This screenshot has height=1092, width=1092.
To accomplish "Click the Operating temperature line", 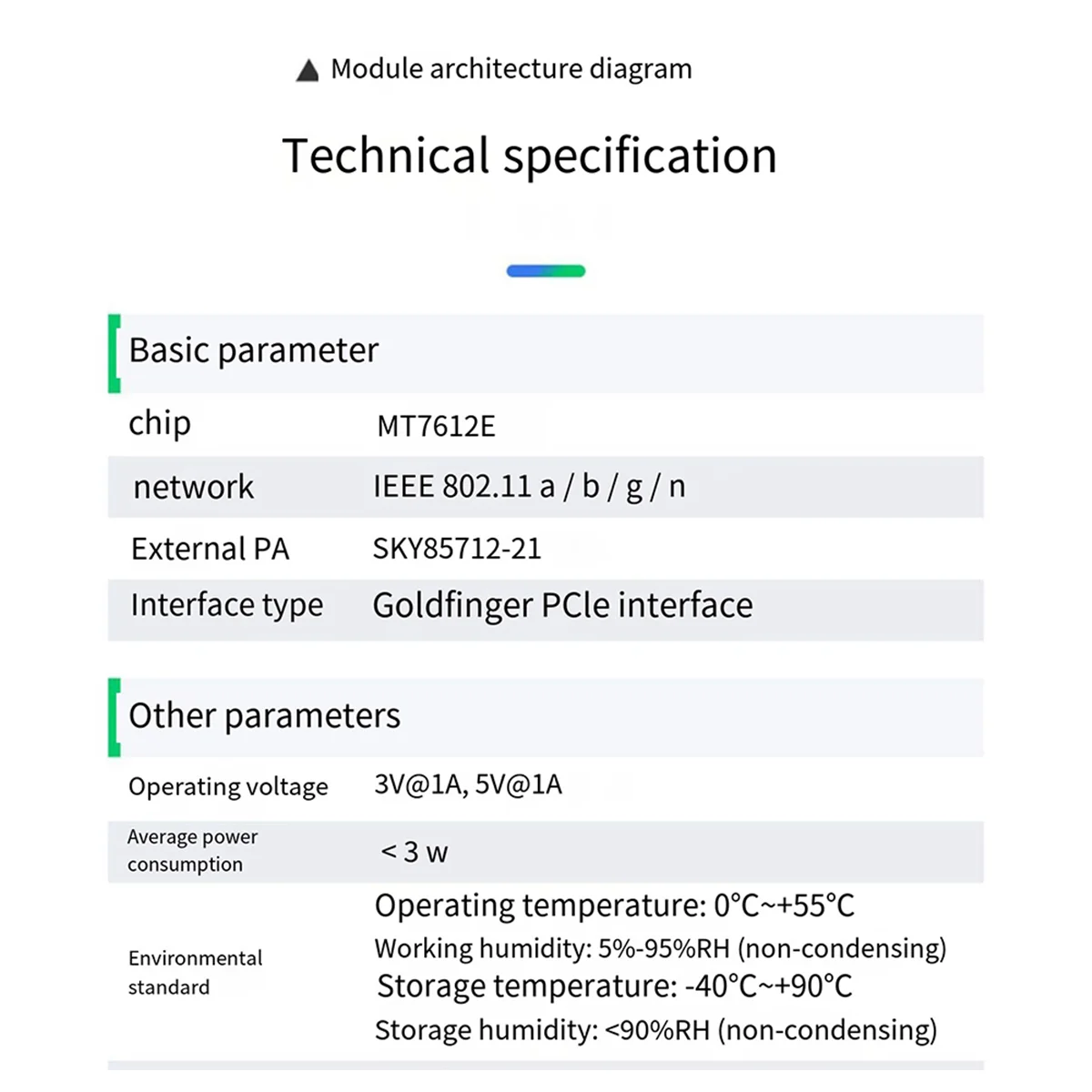I will click(614, 905).
